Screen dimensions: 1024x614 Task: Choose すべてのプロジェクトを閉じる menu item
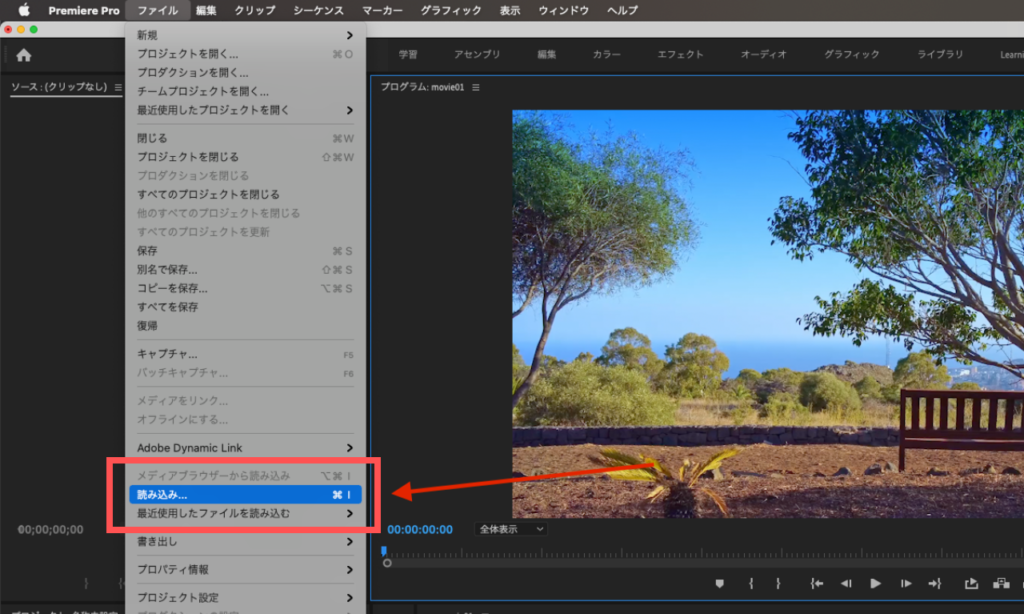pos(245,195)
